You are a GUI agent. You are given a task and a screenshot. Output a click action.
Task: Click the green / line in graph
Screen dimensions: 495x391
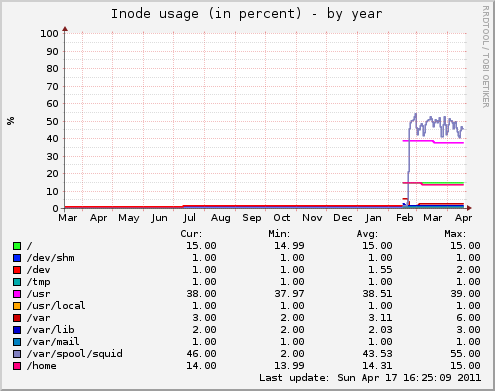443,183
